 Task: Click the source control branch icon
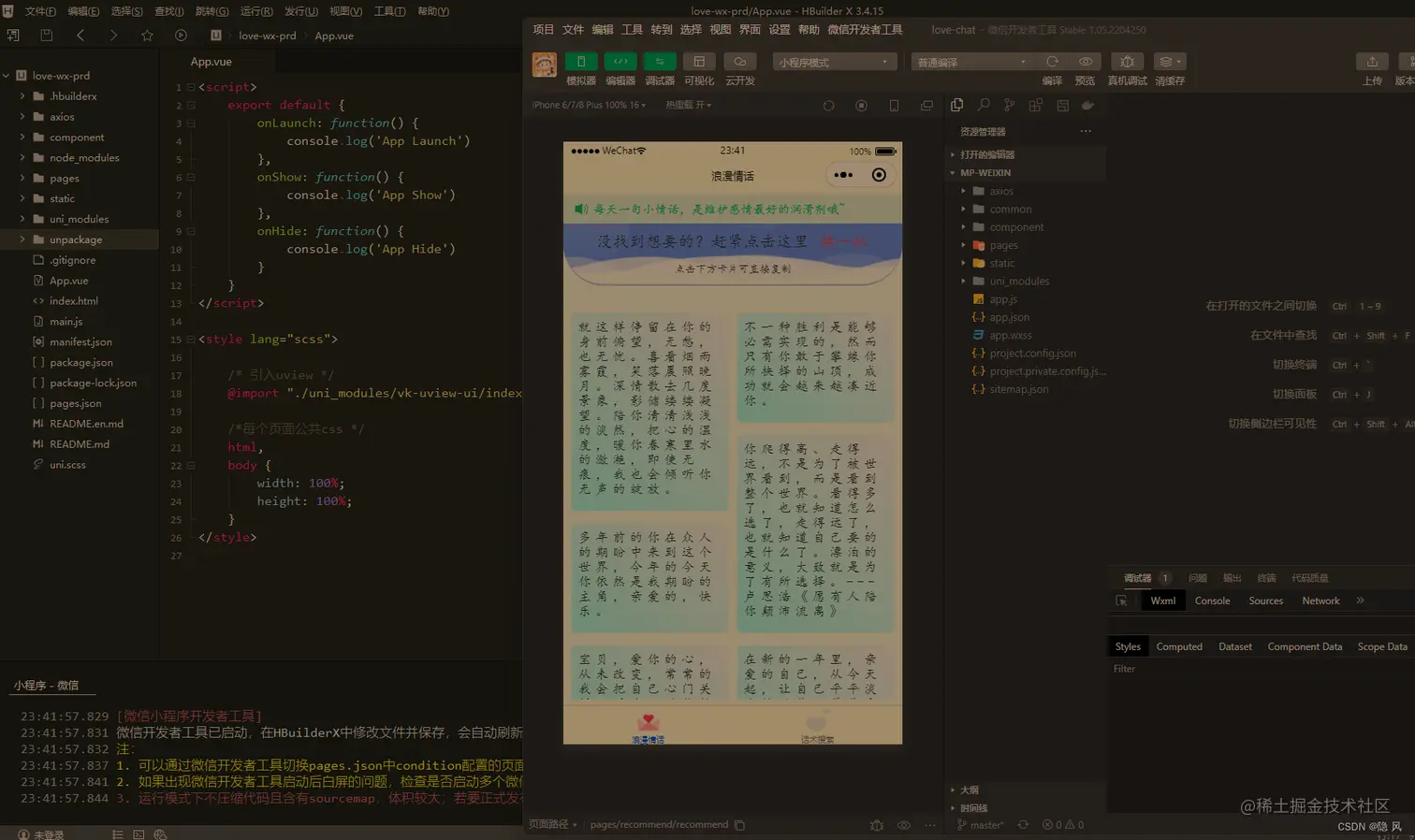pos(1009,105)
